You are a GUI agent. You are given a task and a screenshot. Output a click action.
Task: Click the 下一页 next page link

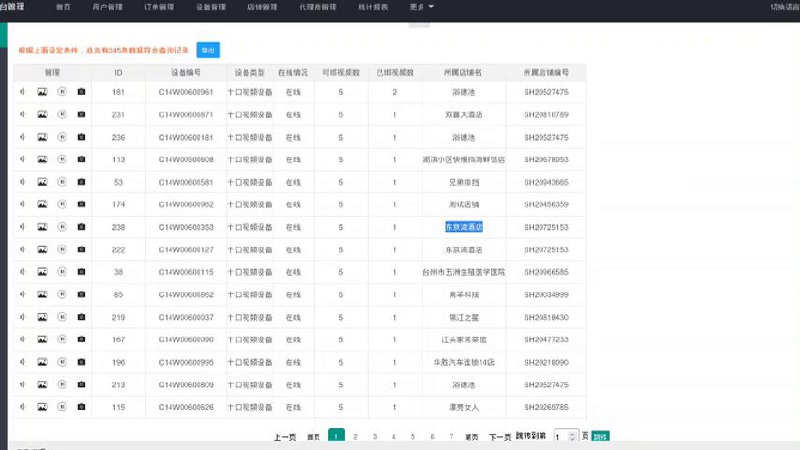[500, 437]
